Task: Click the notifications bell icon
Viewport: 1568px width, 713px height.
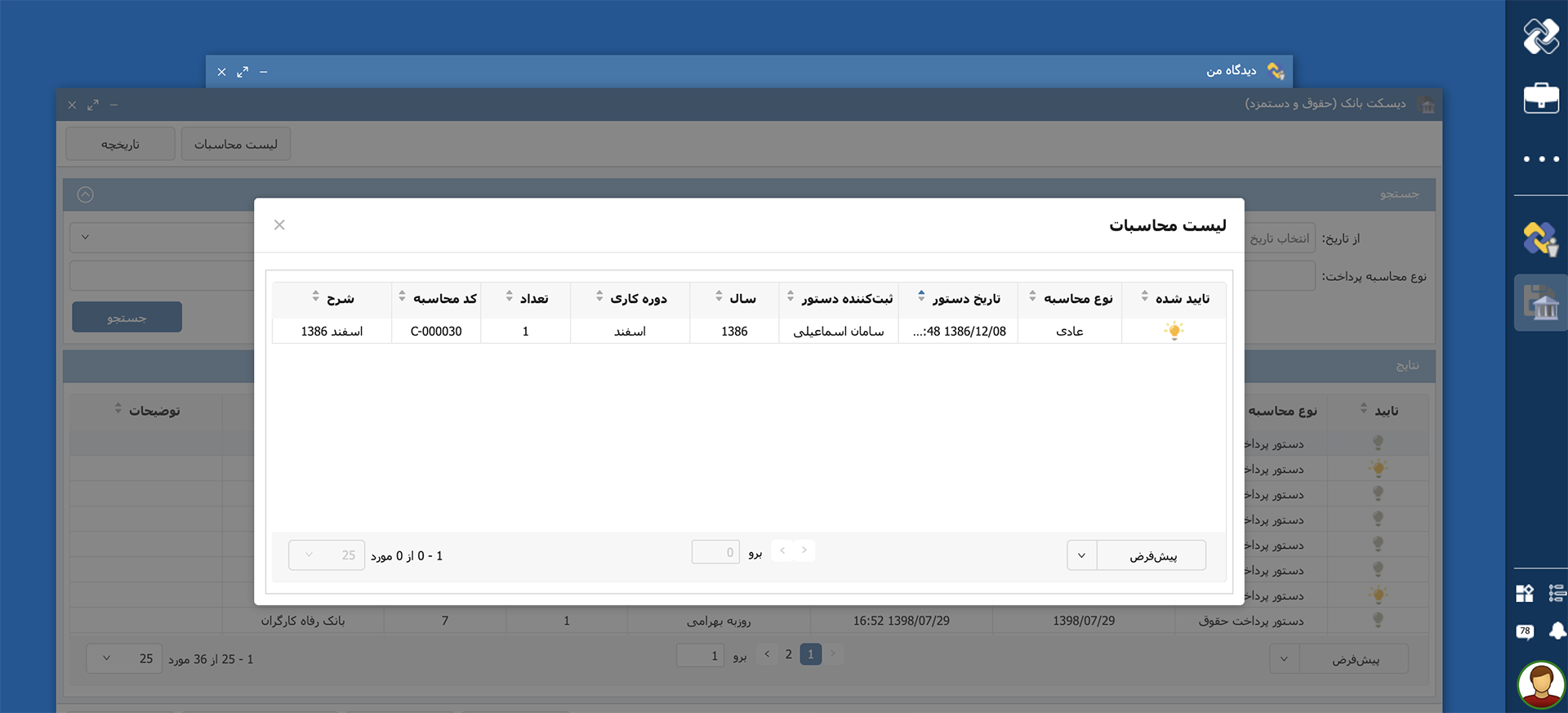Action: pos(1557,631)
